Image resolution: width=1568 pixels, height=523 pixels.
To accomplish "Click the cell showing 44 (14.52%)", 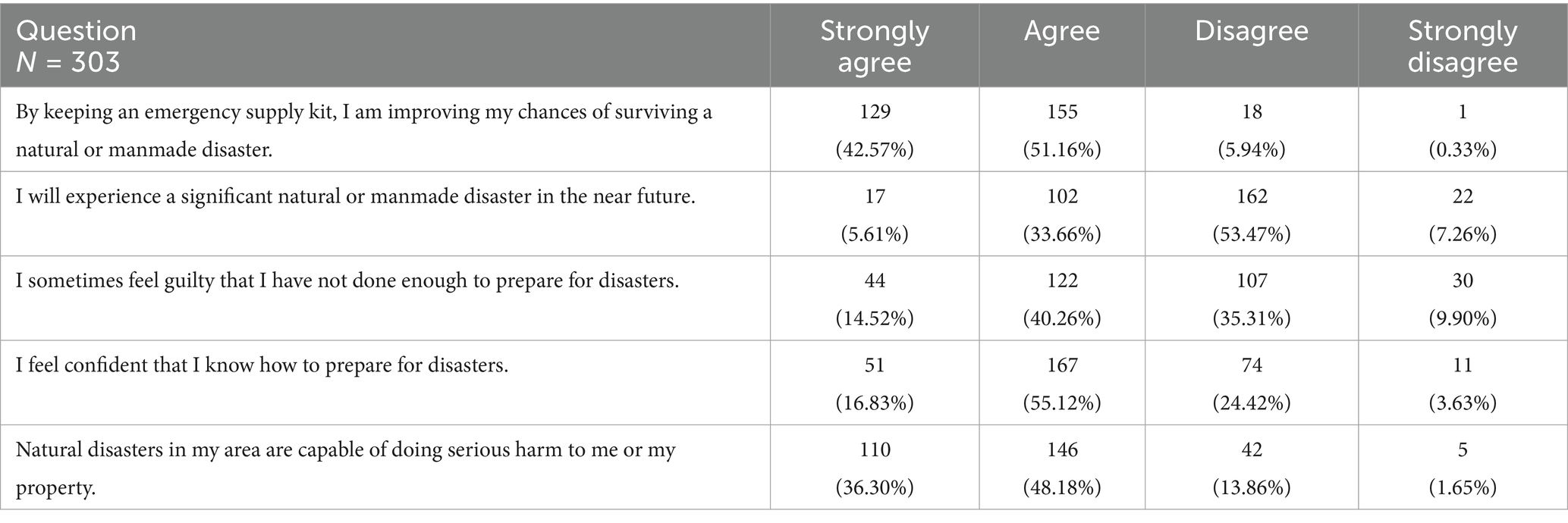I will tap(874, 299).
